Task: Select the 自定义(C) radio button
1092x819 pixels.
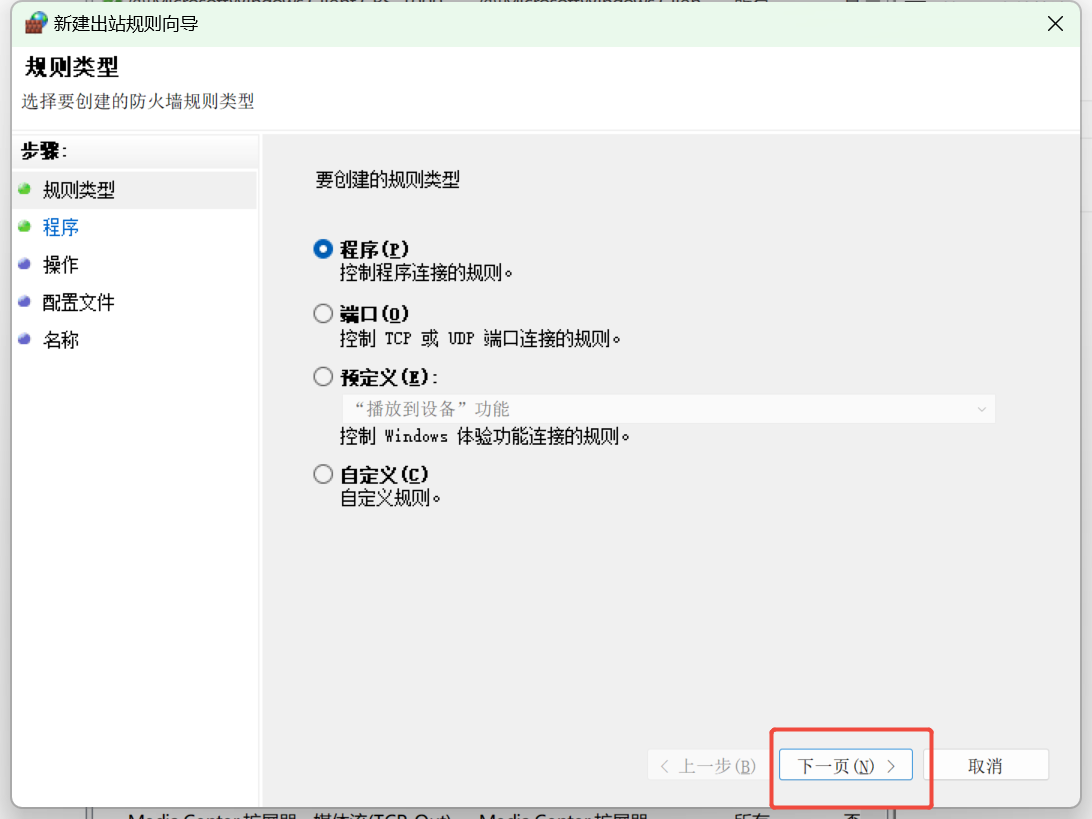Action: 323,474
